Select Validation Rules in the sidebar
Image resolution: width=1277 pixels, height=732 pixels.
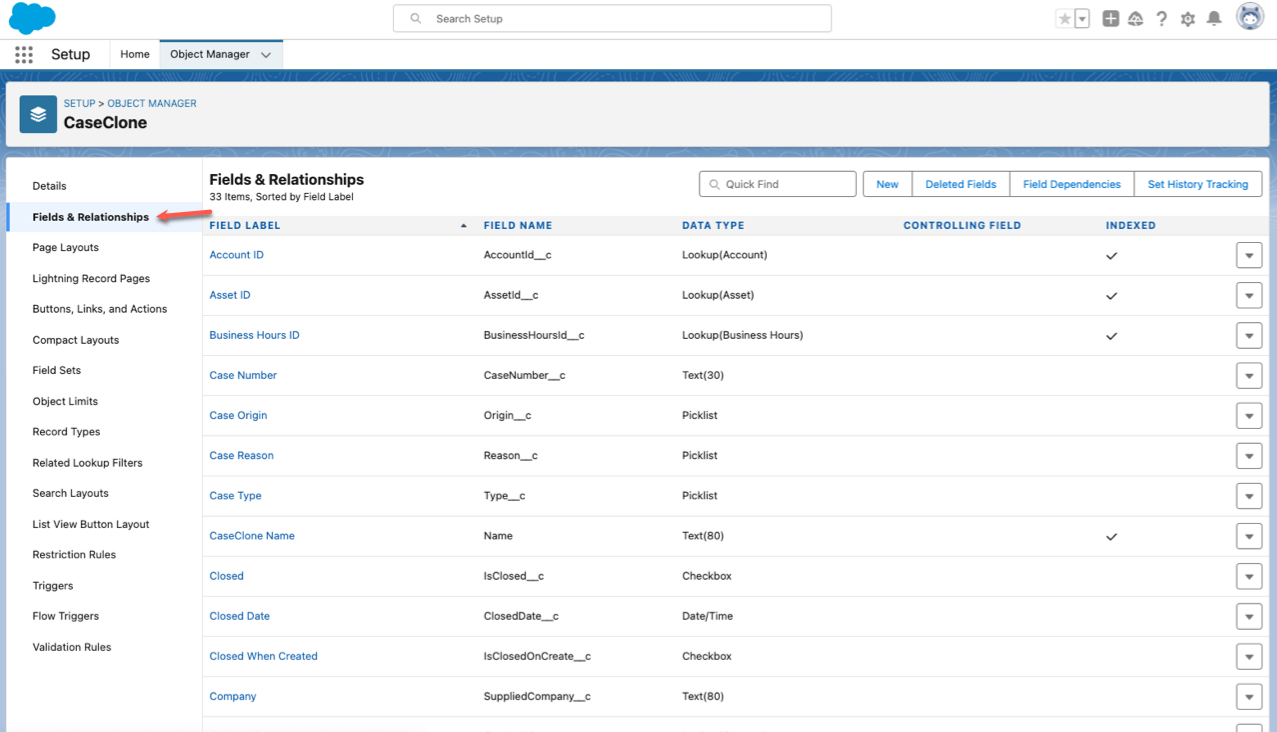[x=72, y=647]
